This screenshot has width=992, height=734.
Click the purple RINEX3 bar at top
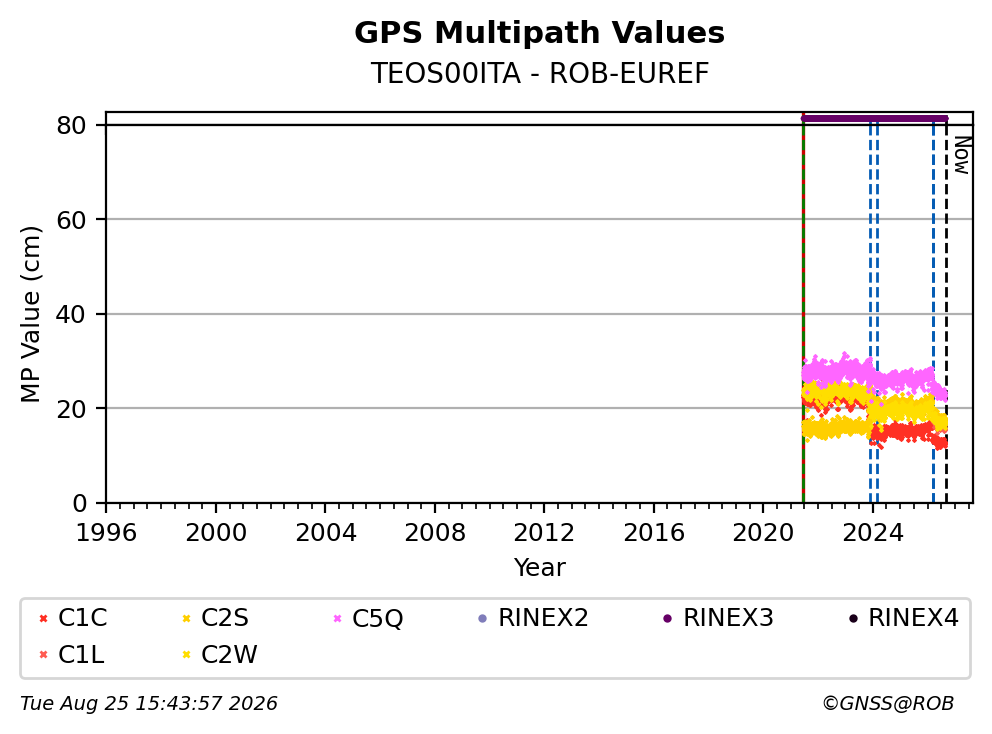point(874,118)
